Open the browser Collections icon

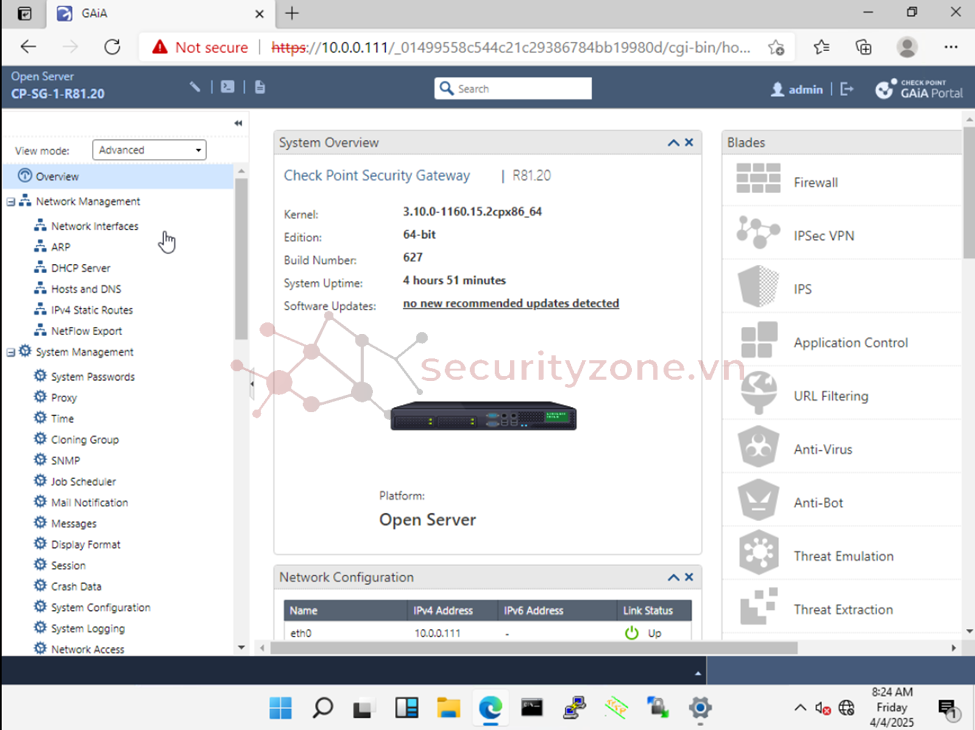coord(864,47)
